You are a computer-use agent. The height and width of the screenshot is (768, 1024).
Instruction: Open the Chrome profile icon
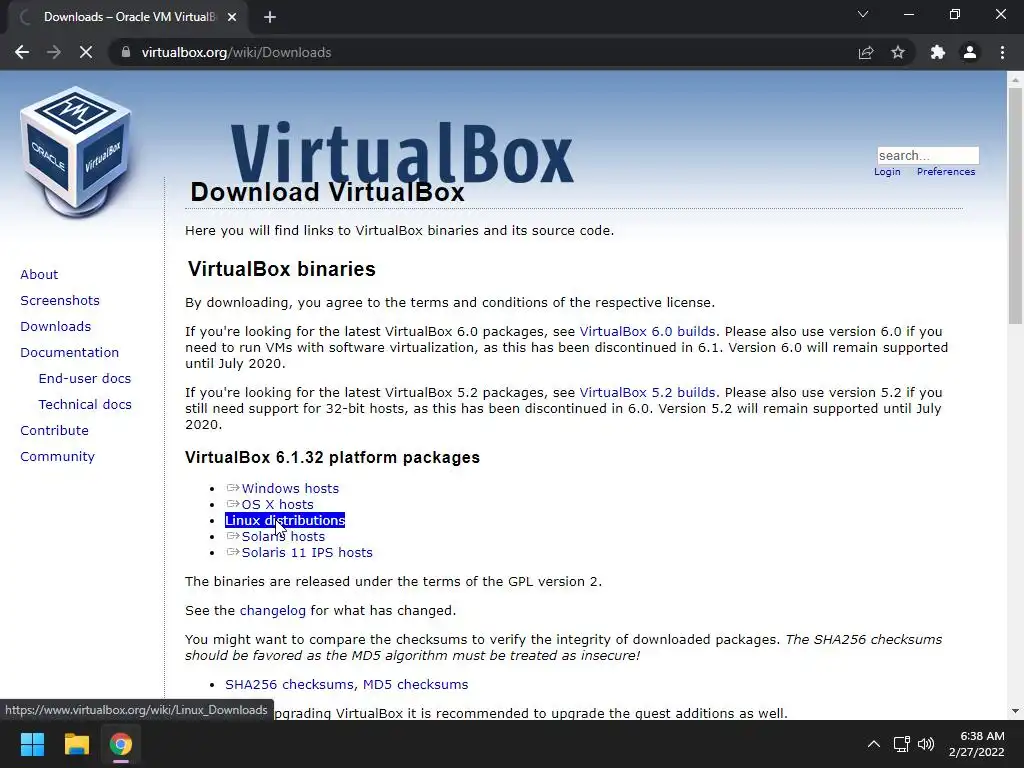point(970,52)
